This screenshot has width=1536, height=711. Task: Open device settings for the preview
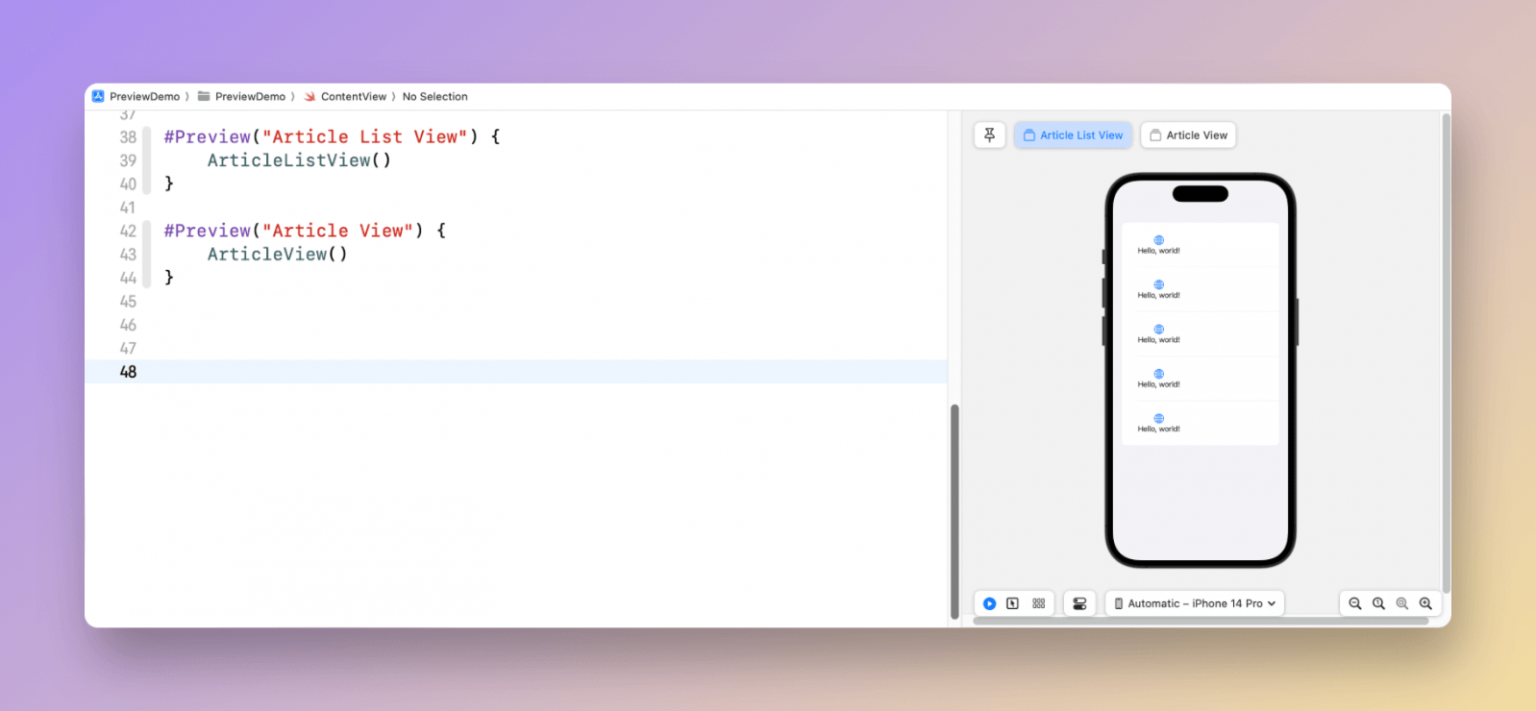[x=1080, y=603]
